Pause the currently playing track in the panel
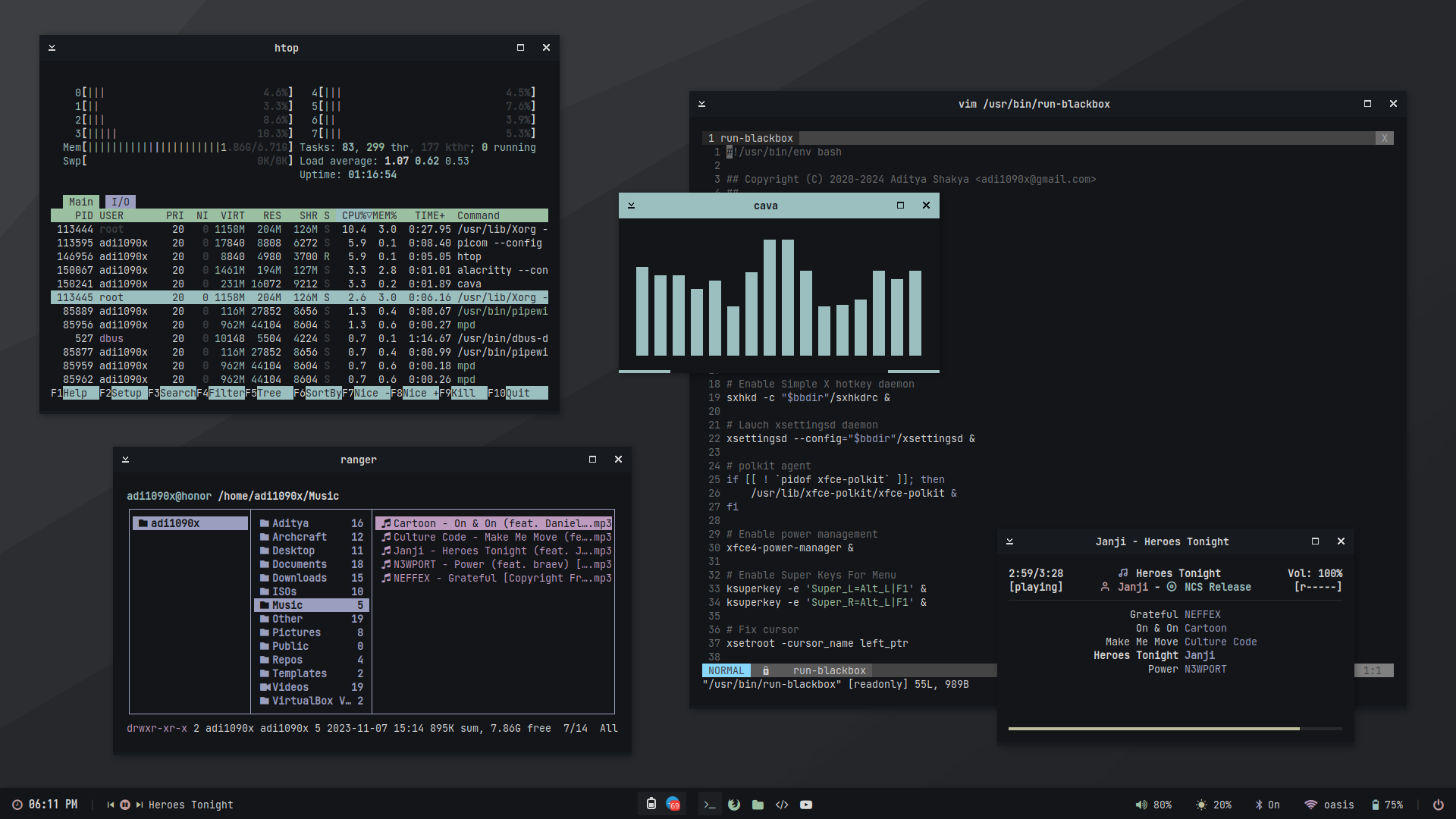Image resolution: width=1456 pixels, height=819 pixels. [x=125, y=805]
